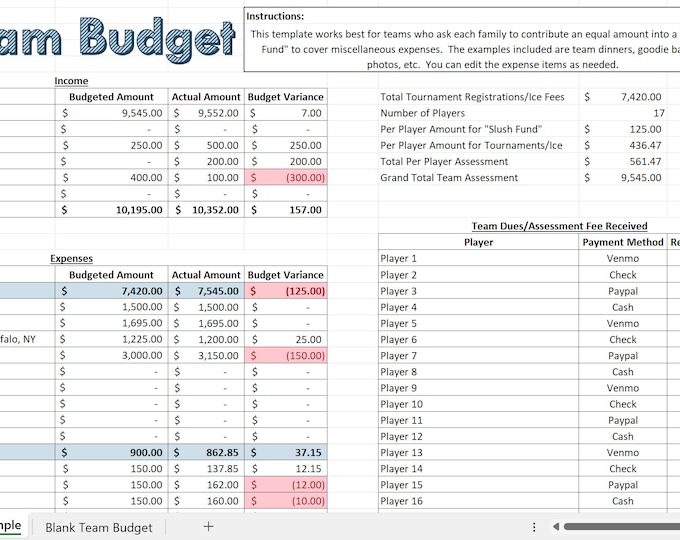680x540 pixels.
Task: Select the Player 7 name cell
Action: [478, 356]
